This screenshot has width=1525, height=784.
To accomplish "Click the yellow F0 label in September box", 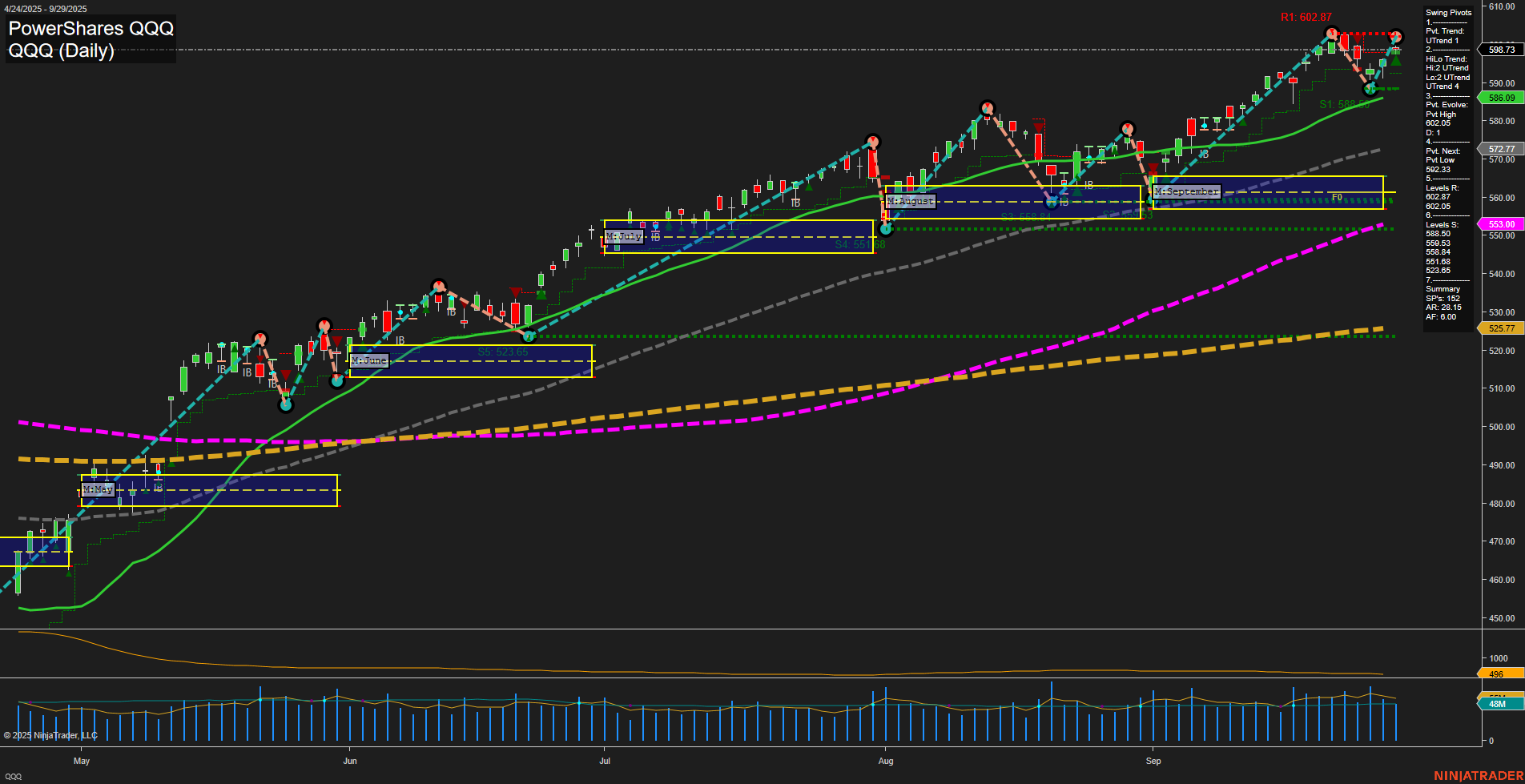I will coord(1336,198).
